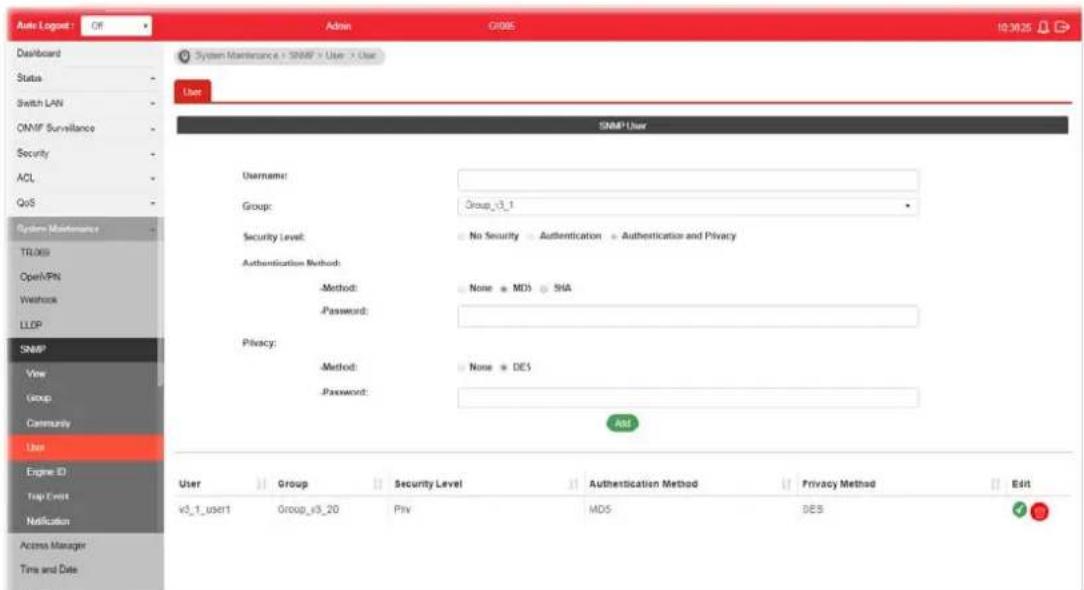The width and height of the screenshot is (1084, 590).
Task: Set privacy method to None
Action: pos(461,367)
